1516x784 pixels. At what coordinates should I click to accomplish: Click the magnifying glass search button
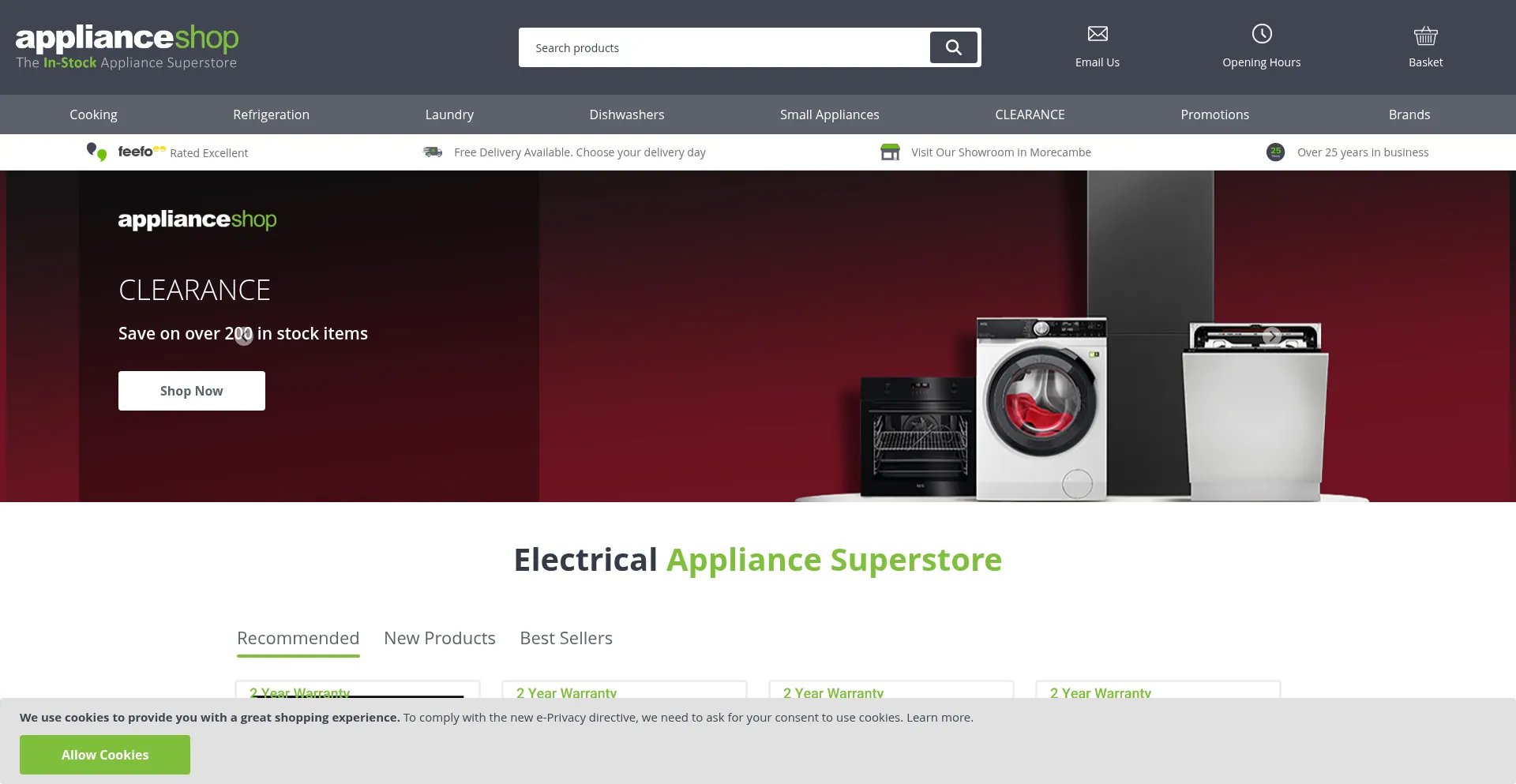(954, 47)
